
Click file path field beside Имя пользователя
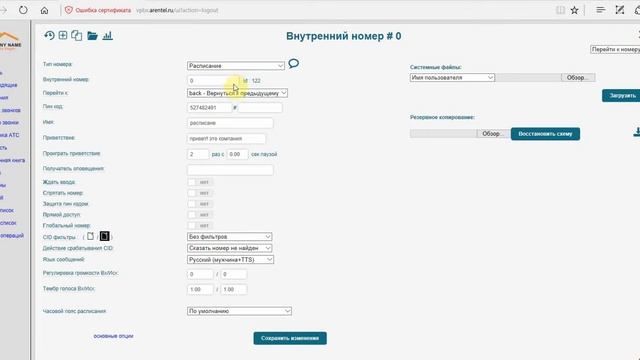tap(529, 78)
